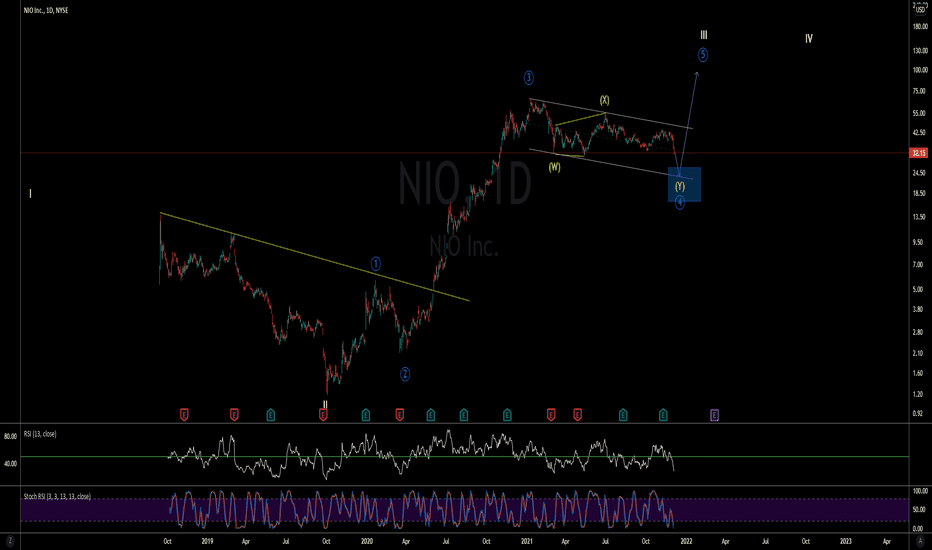932x550 pixels.
Task: Click the November 2020 teal earnings marker
Action: pos(507,415)
